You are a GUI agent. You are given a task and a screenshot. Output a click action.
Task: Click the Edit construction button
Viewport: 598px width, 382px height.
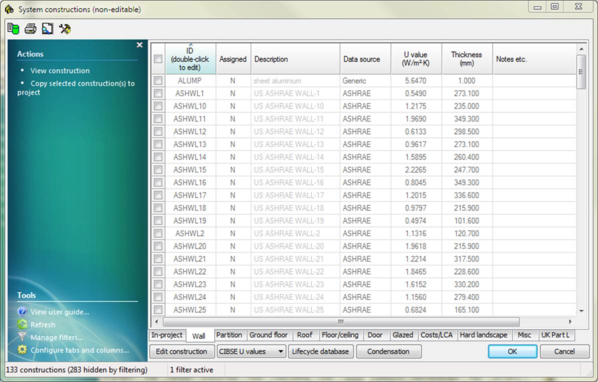click(x=181, y=352)
